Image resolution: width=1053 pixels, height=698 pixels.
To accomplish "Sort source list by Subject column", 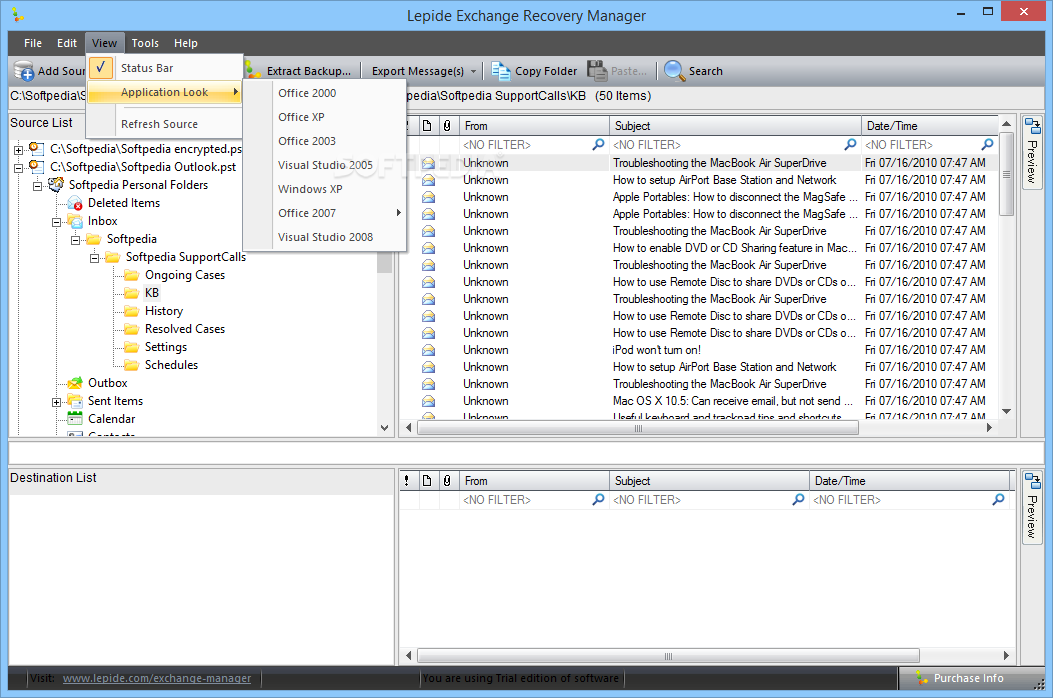I will 735,126.
